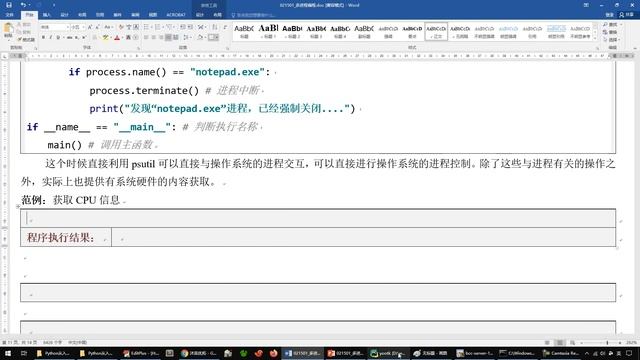Save the document from quick access toolbar
Image resolution: width=640 pixels, height=360 pixels.
(x=9, y=5)
